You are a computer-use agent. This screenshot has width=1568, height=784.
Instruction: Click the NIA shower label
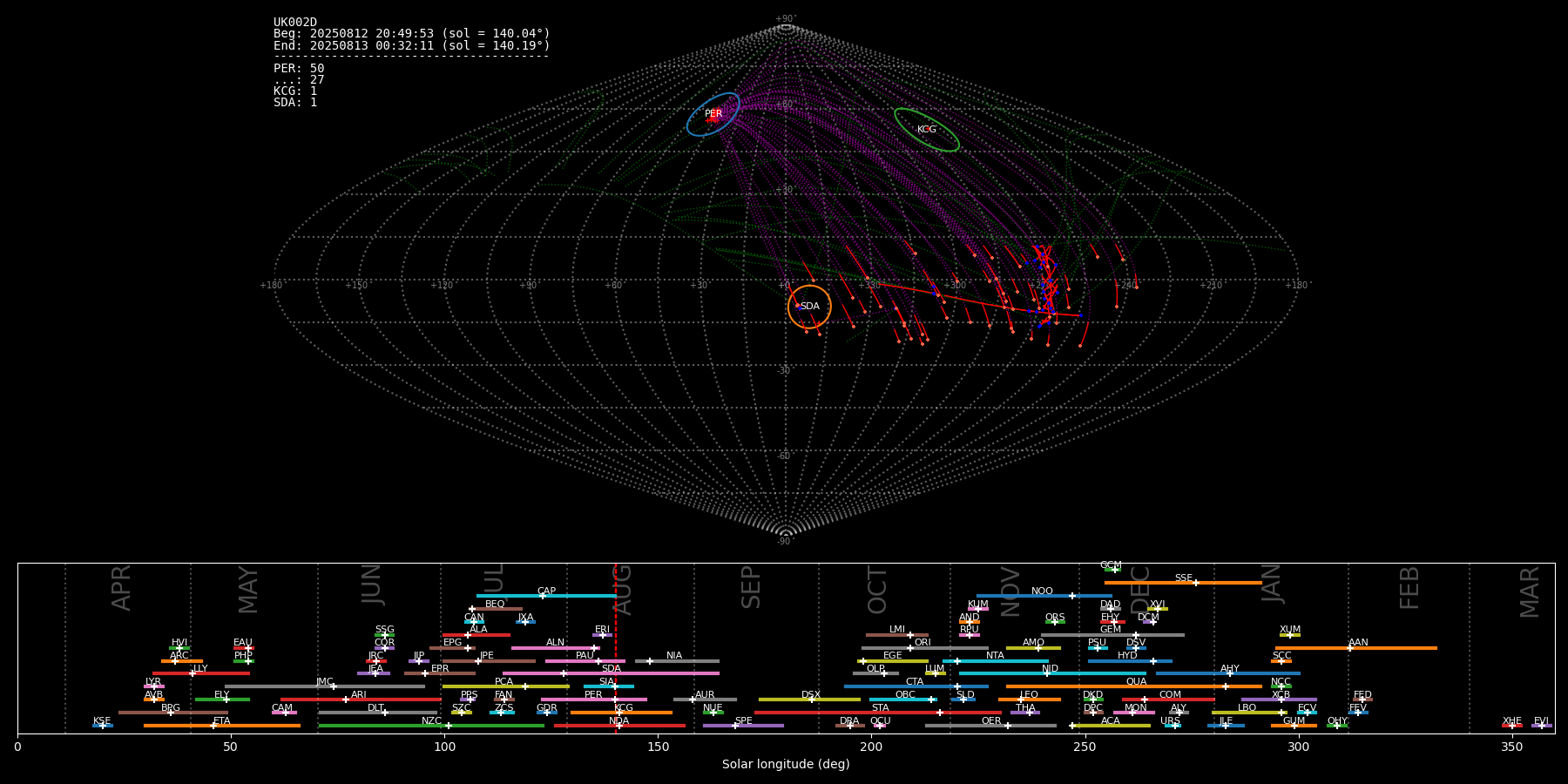coord(674,655)
